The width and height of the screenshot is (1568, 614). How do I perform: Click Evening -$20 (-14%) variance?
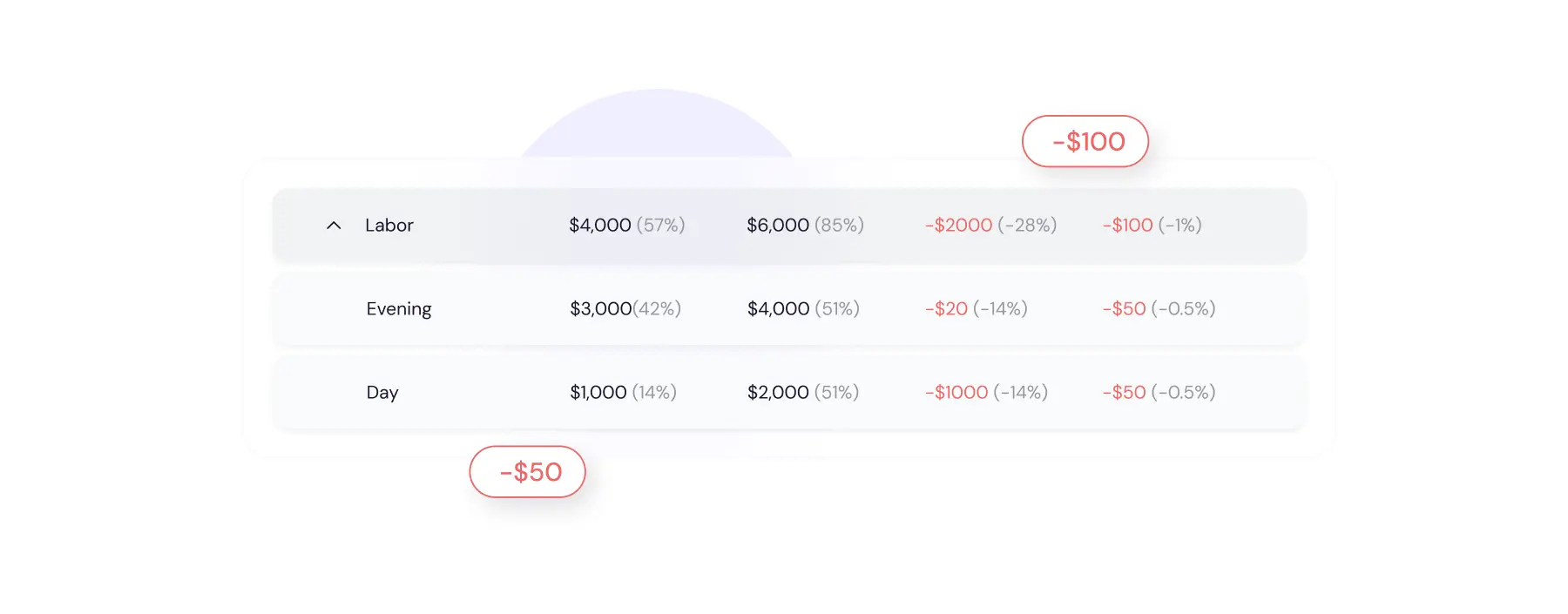click(977, 309)
